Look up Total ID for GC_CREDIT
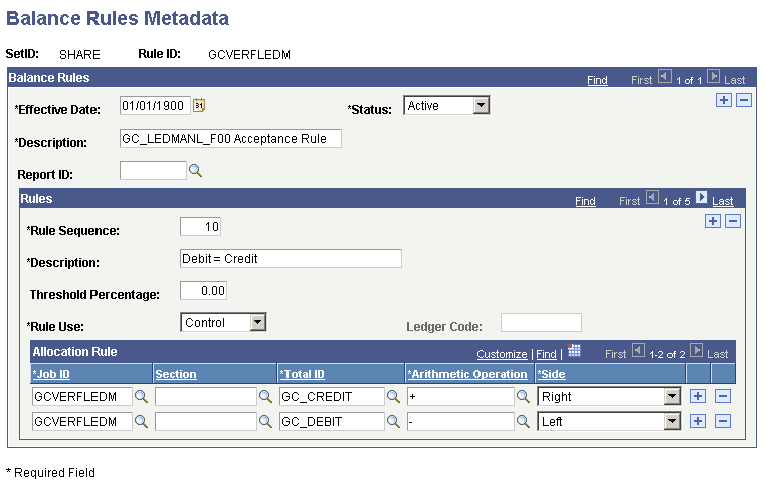This screenshot has height=488, width=766. pyautogui.click(x=393, y=396)
